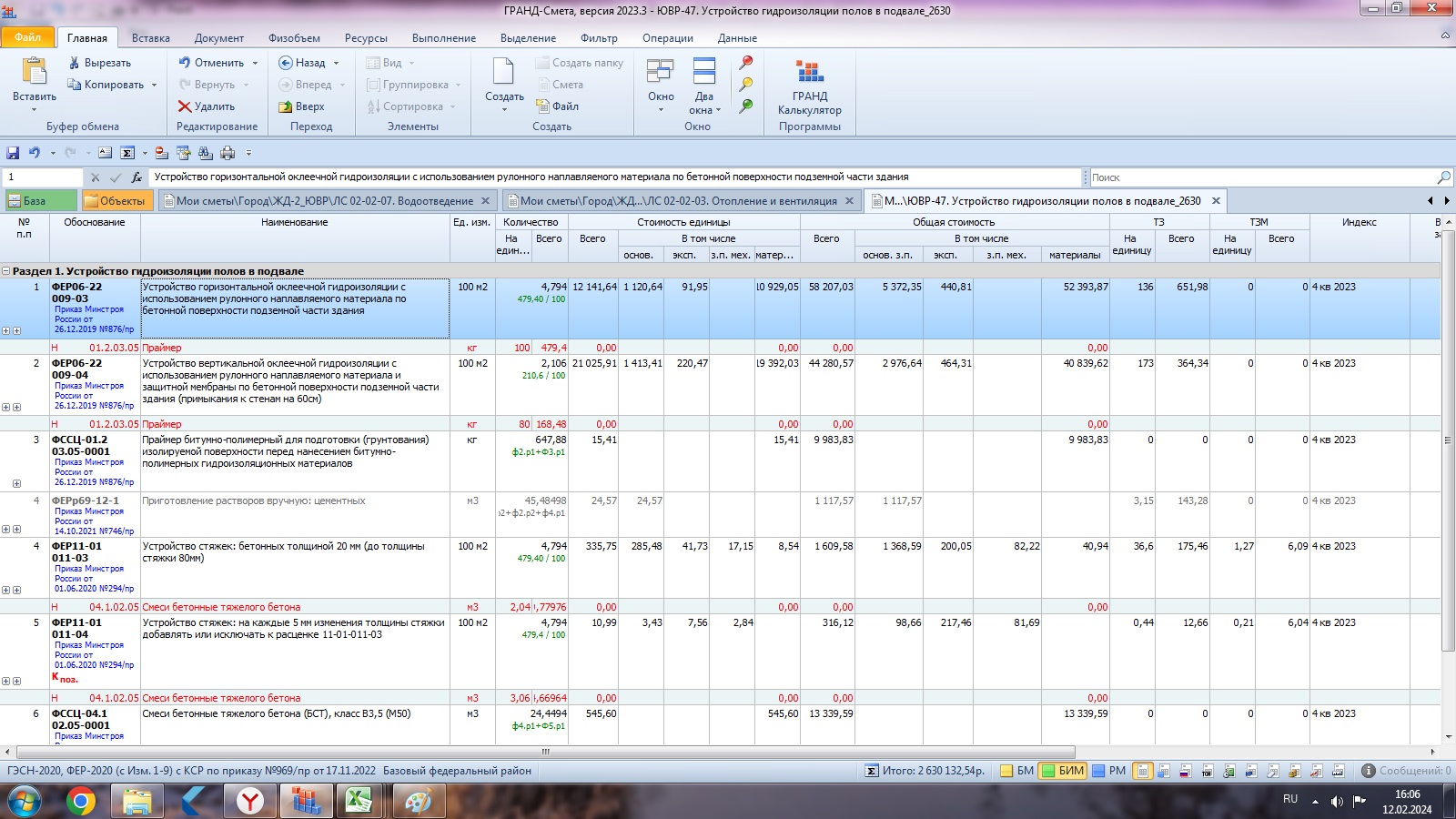Collapse Раздел 1 section header

click(6, 271)
